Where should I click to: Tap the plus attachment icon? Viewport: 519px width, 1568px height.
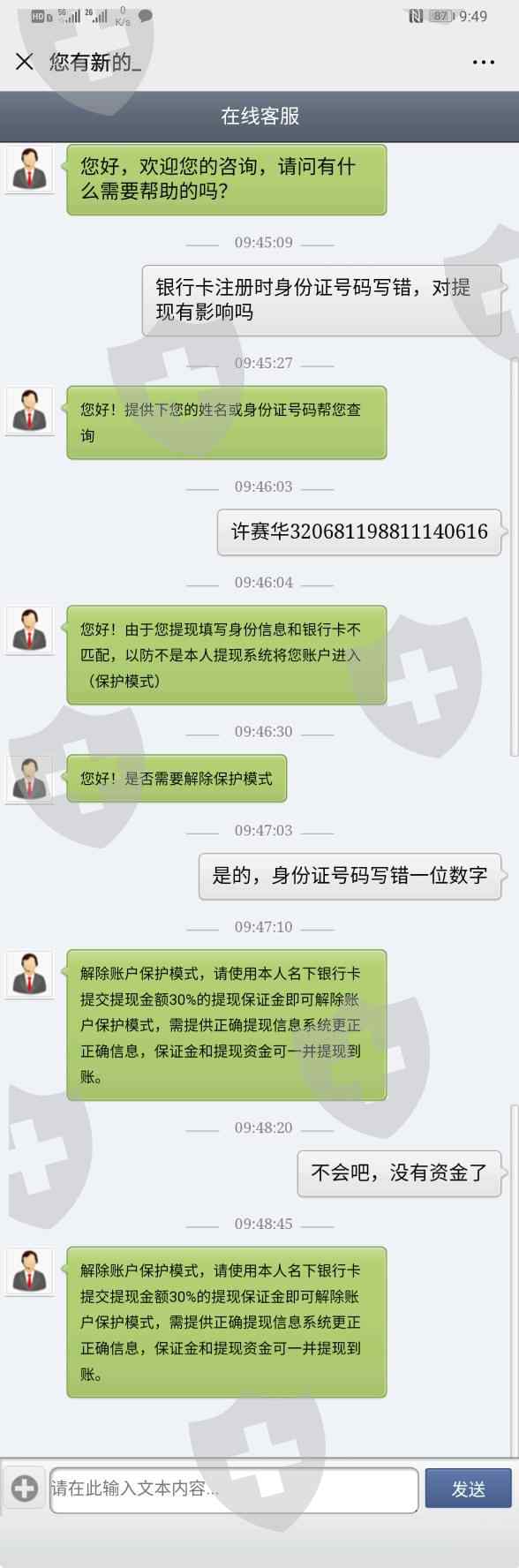click(25, 1488)
